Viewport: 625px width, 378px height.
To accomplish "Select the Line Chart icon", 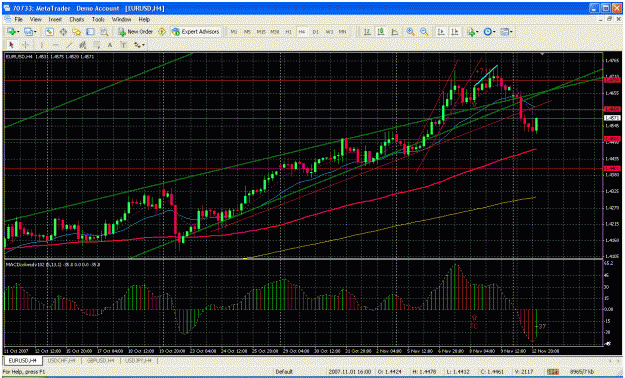I will pos(395,32).
